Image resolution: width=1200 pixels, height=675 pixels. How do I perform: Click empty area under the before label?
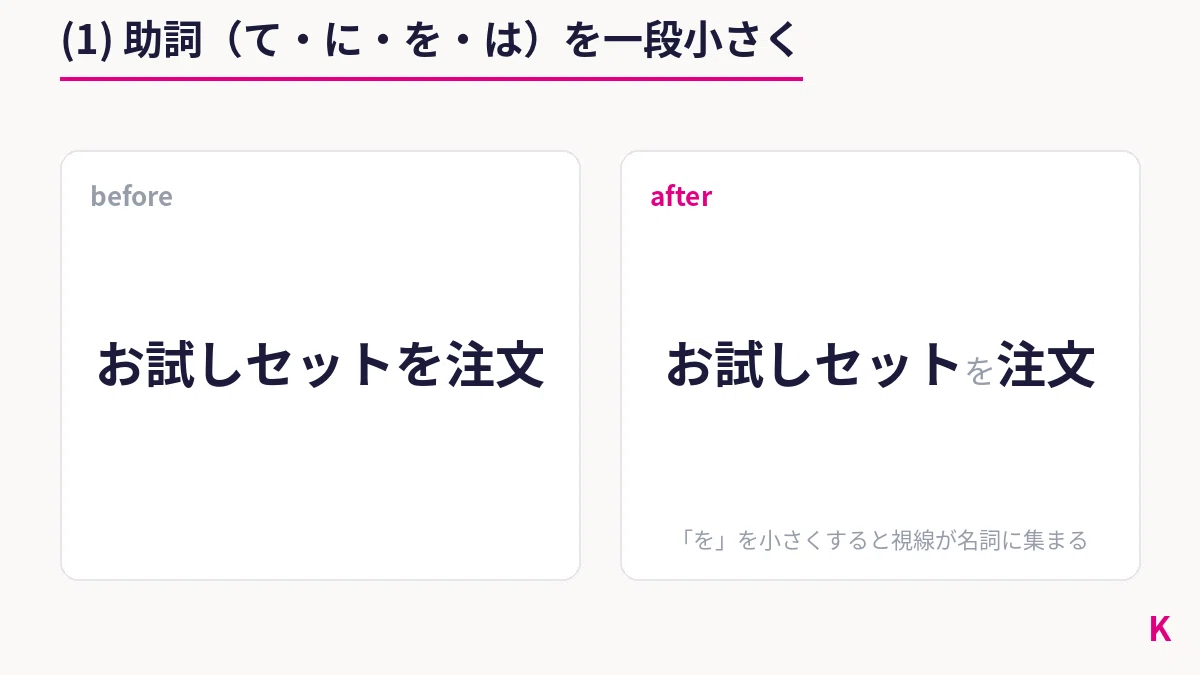coord(320,270)
